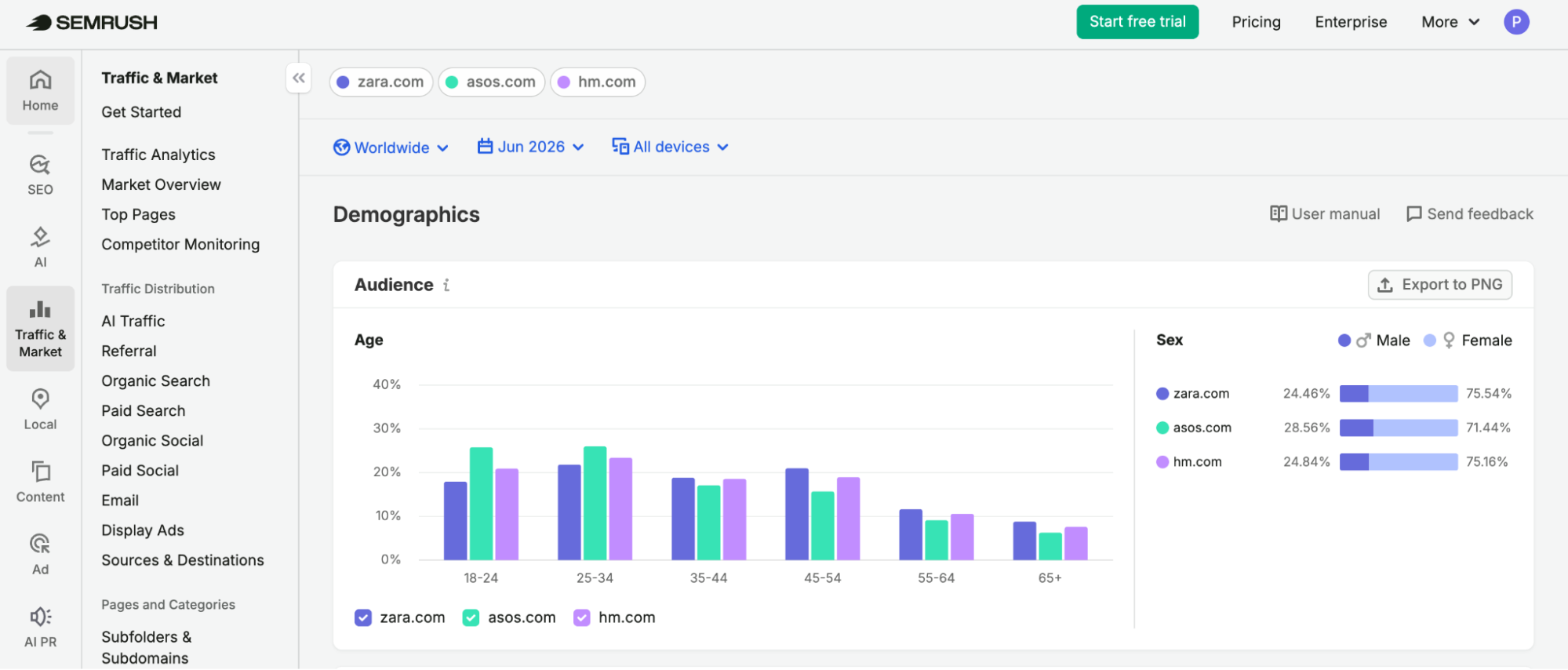The image size is (1568, 670).
Task: Open the Pricing page link
Action: coord(1256,22)
